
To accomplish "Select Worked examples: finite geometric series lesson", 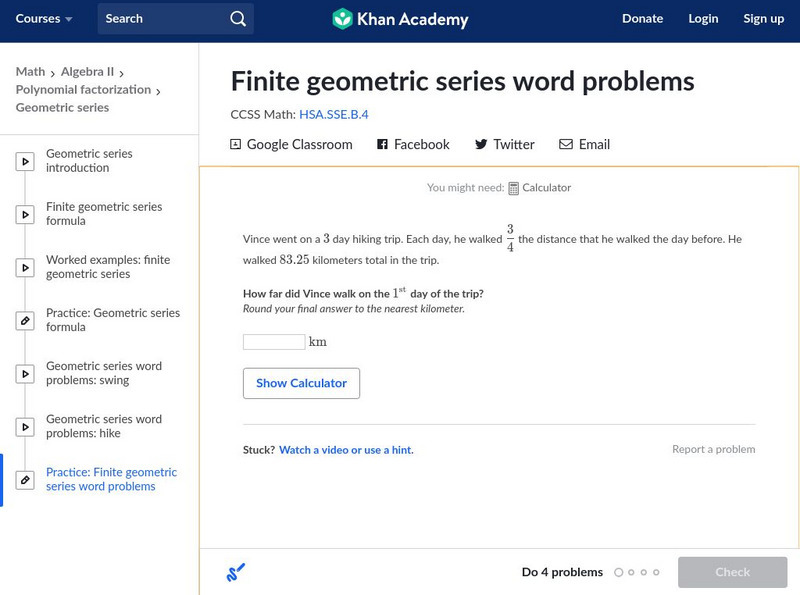I will [108, 267].
